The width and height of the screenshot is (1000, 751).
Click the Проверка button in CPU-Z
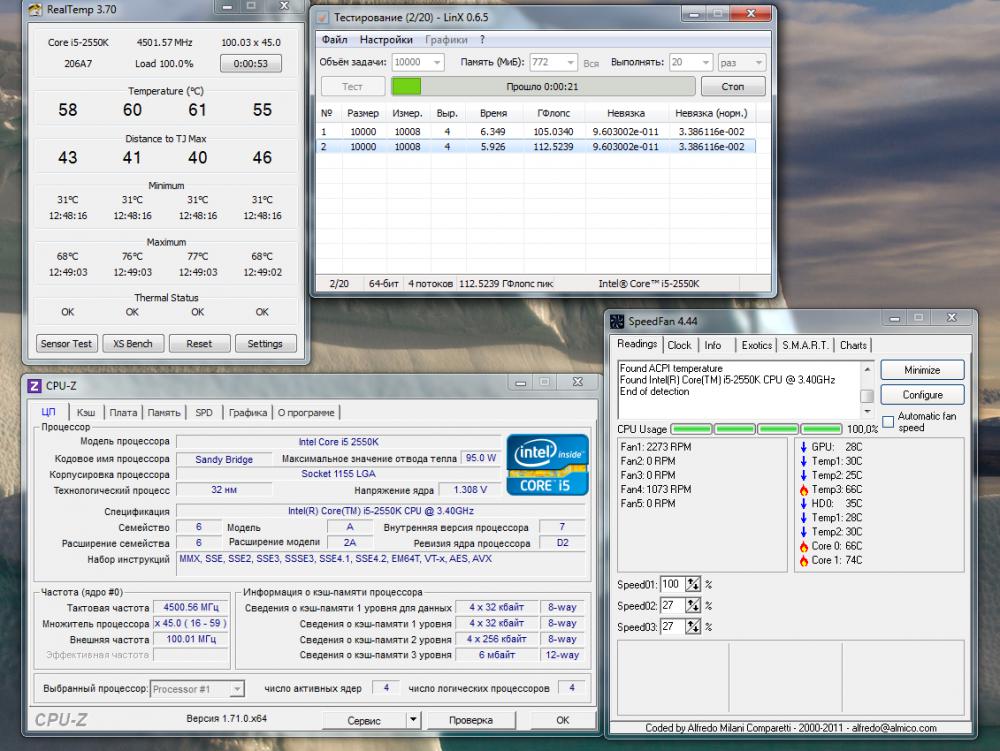click(471, 720)
